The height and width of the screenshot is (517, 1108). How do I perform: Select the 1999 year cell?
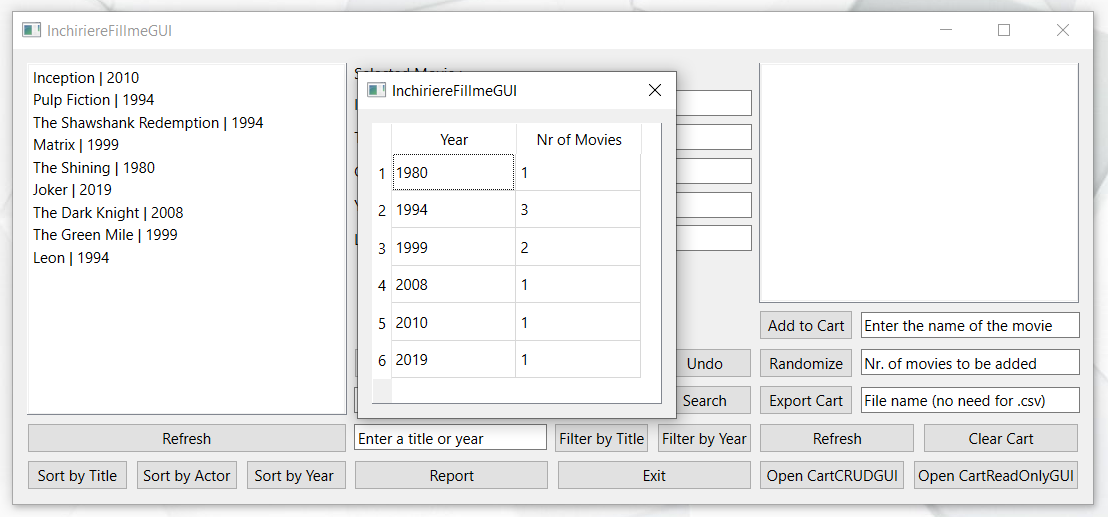[x=454, y=247]
